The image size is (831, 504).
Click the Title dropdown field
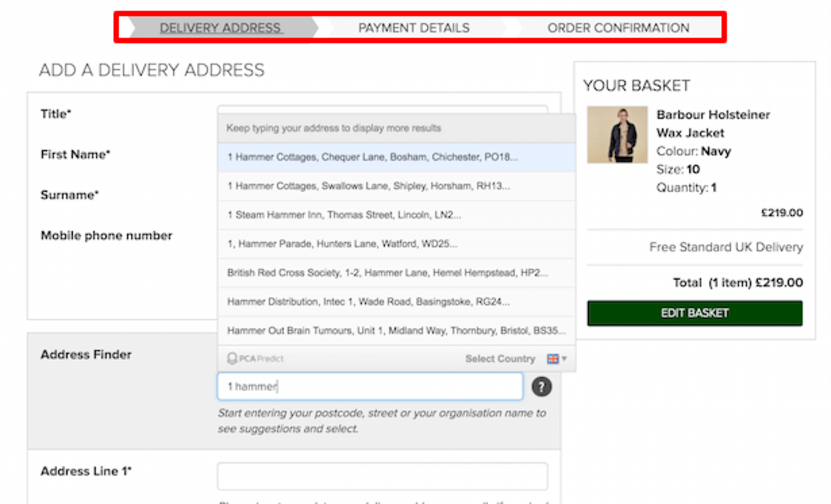(x=382, y=109)
